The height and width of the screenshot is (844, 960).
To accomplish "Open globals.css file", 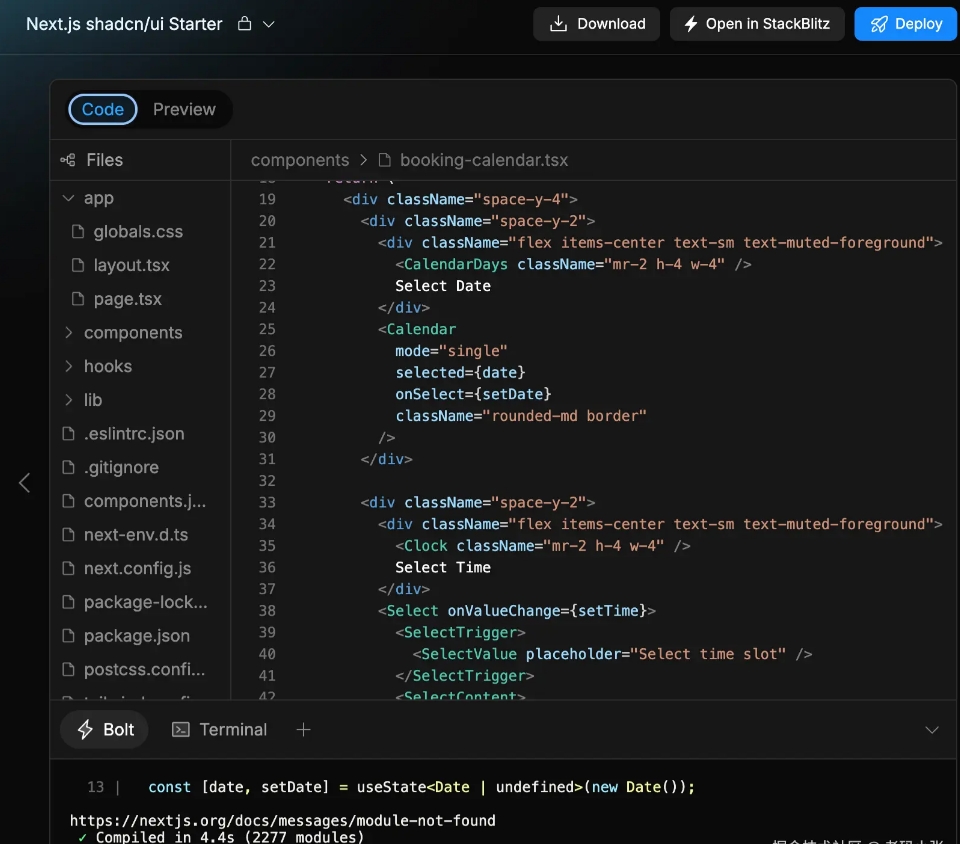I will pyautogui.click(x=138, y=232).
